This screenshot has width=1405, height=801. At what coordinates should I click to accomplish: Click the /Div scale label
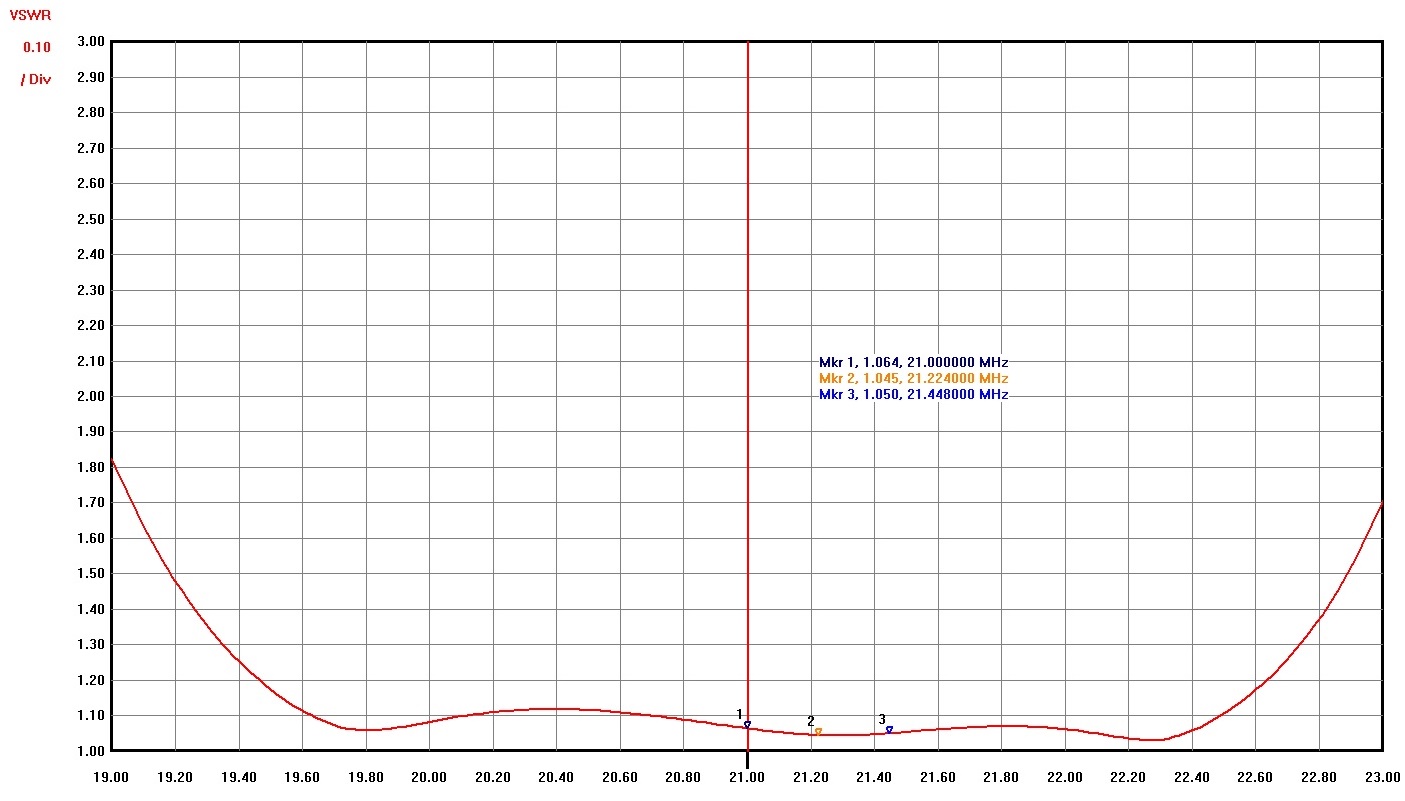[x=36, y=79]
